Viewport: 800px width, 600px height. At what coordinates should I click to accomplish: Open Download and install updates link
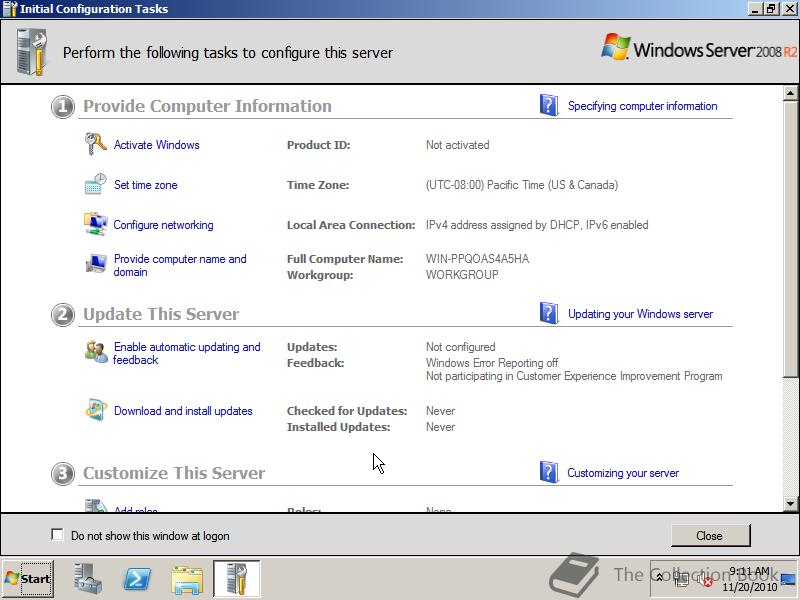(x=183, y=411)
